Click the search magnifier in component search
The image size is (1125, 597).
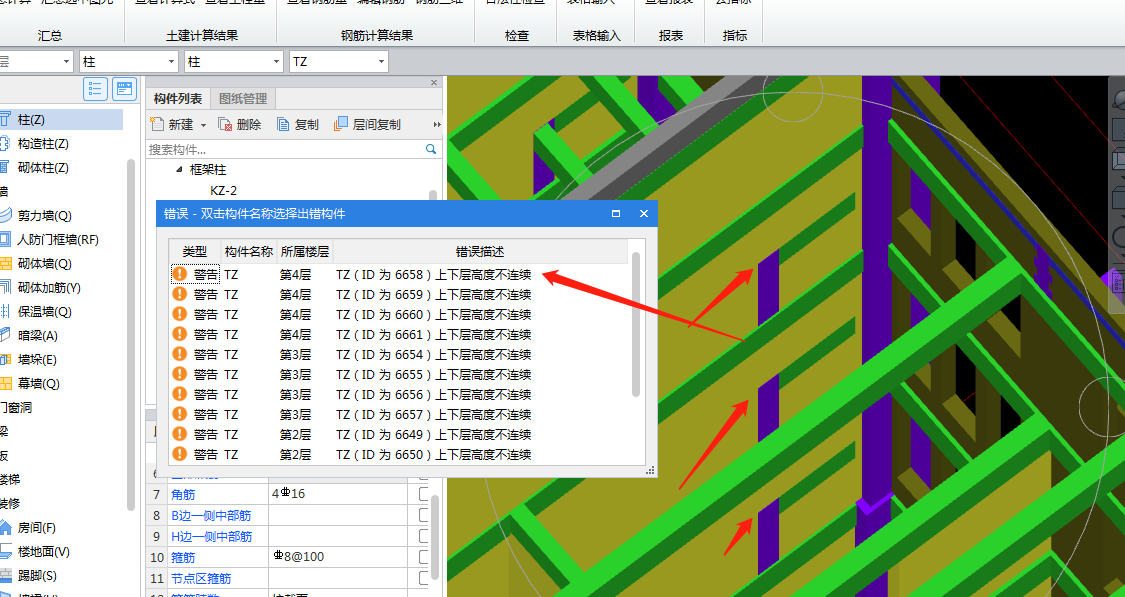coord(430,149)
